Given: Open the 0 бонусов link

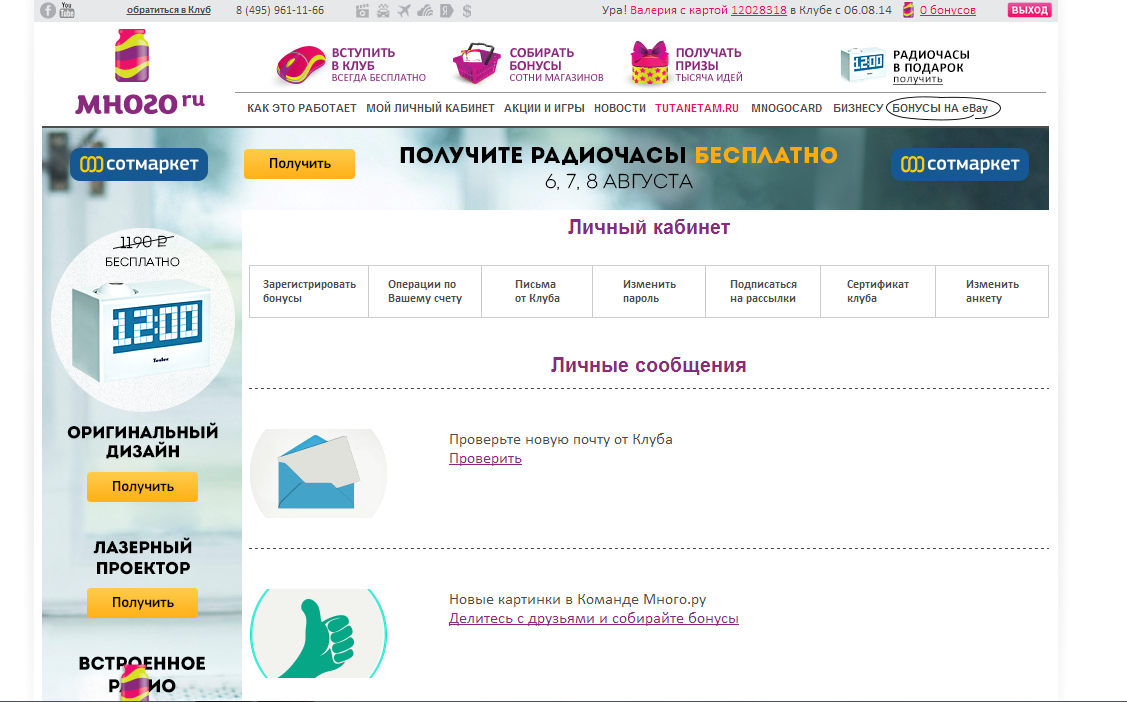Looking at the screenshot, I should [947, 10].
